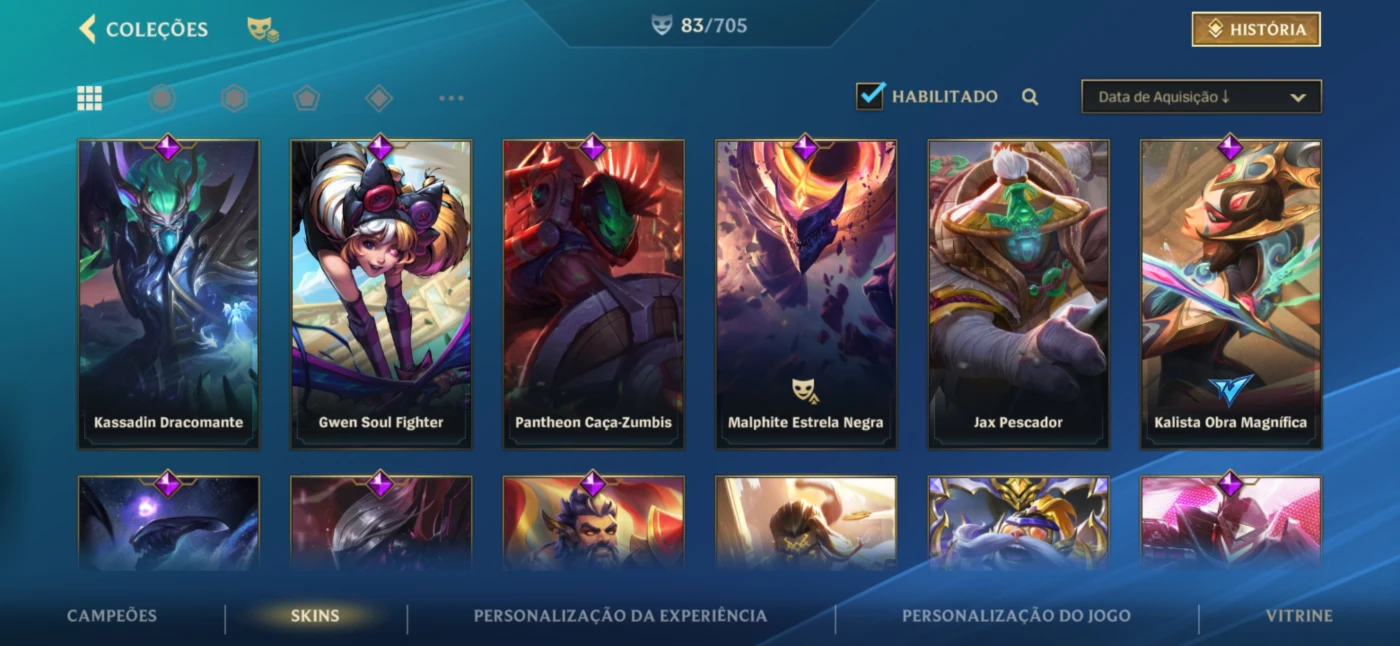Go to the Vitrine tab
1400x646 pixels.
point(1299,616)
